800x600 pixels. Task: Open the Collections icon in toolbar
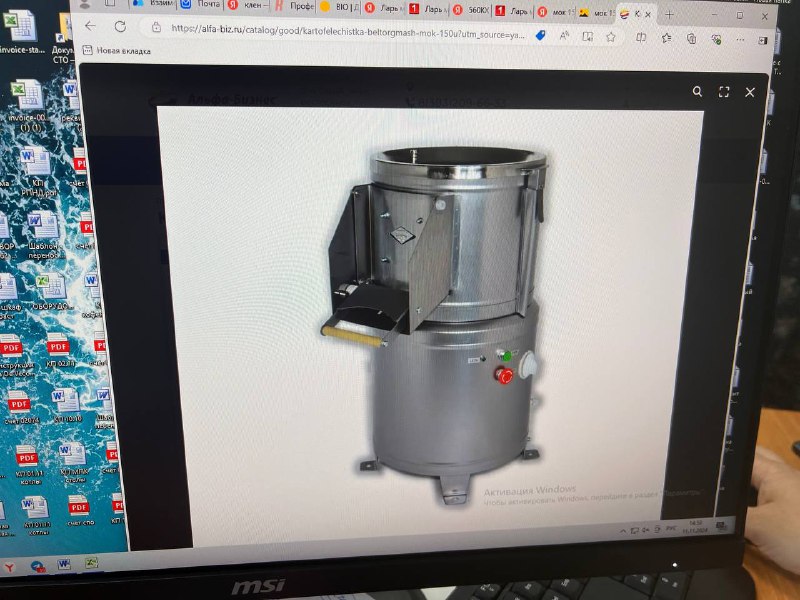pyautogui.click(x=691, y=38)
